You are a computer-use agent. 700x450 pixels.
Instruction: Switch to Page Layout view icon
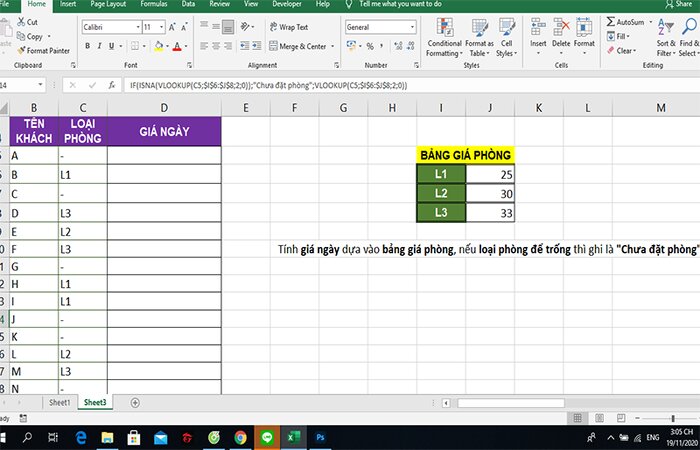(599, 418)
